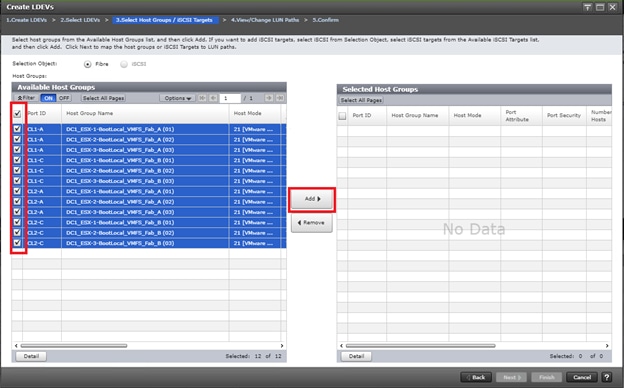Uncheck row CL2-A DC1_ESX-3-BootLocal_VMFS_Fab_A (03)
This screenshot has width=624, height=388.
(x=17, y=212)
